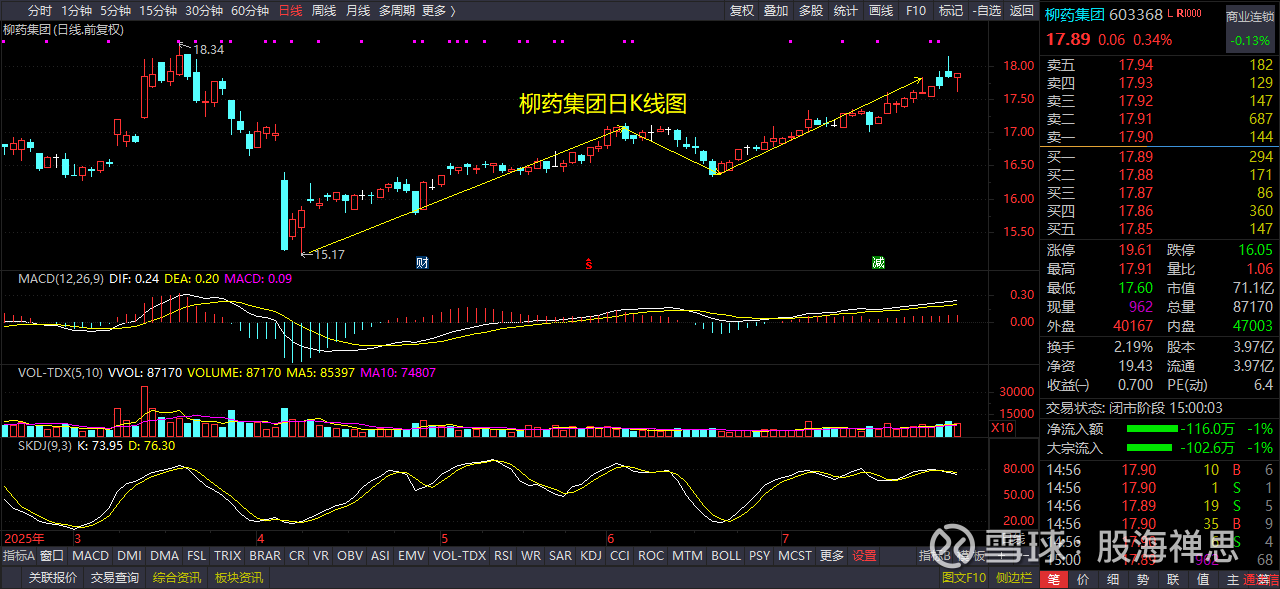Screen dimensions: 1280x589
Task: Switch to the 1分钟 period
Action: point(77,11)
